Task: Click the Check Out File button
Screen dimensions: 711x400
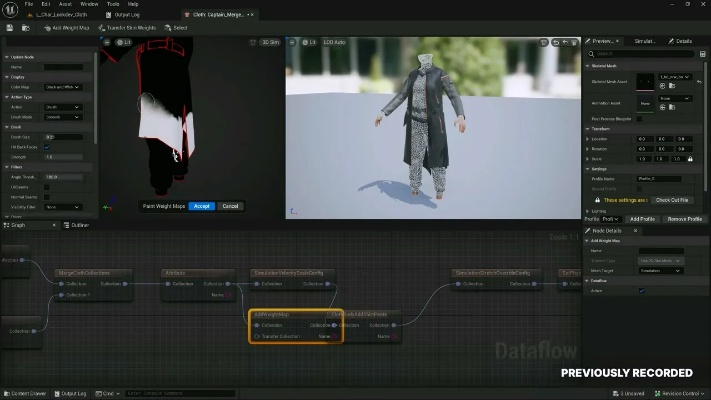Action: point(672,200)
